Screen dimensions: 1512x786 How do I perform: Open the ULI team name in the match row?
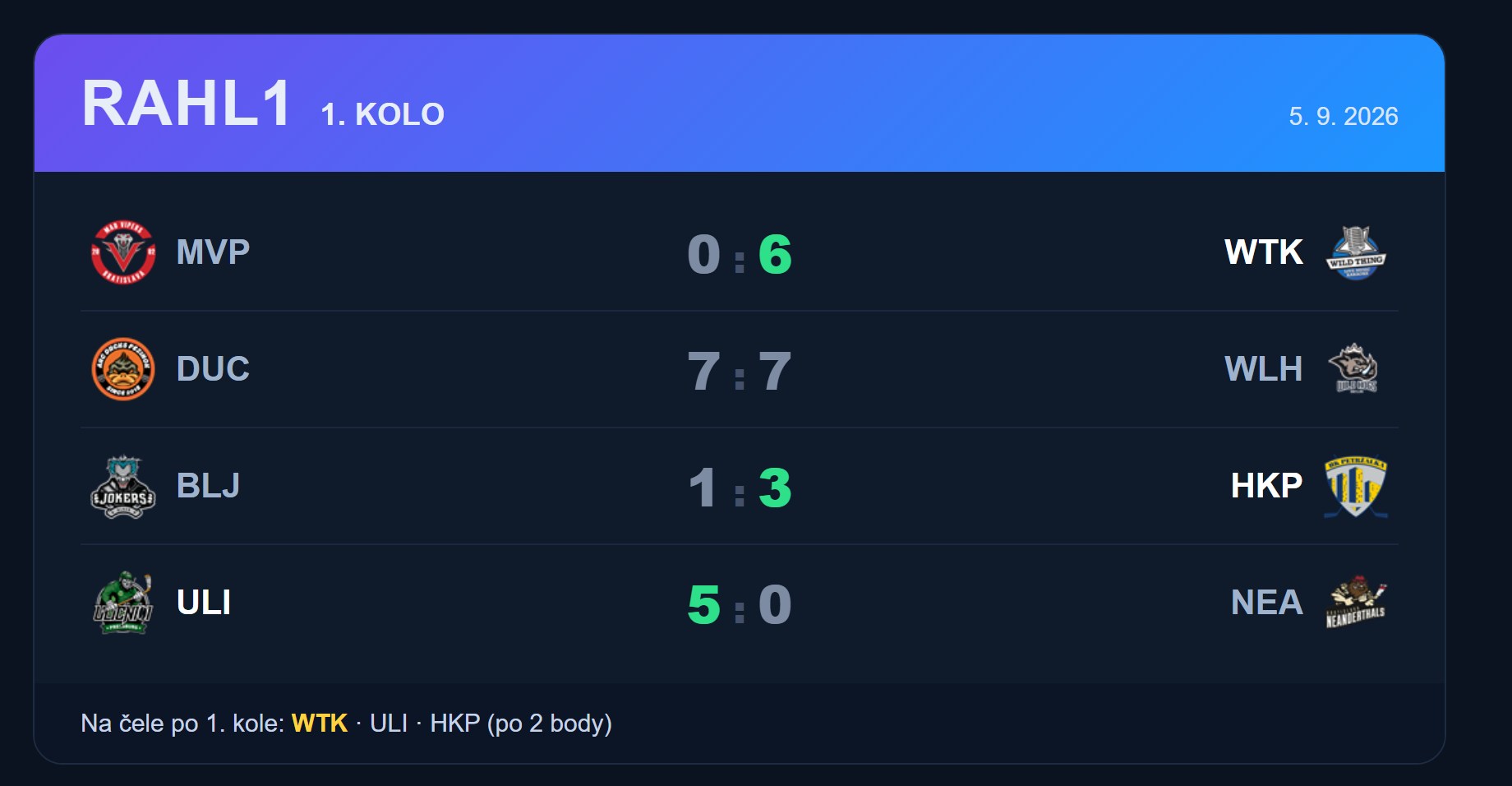pyautogui.click(x=204, y=603)
